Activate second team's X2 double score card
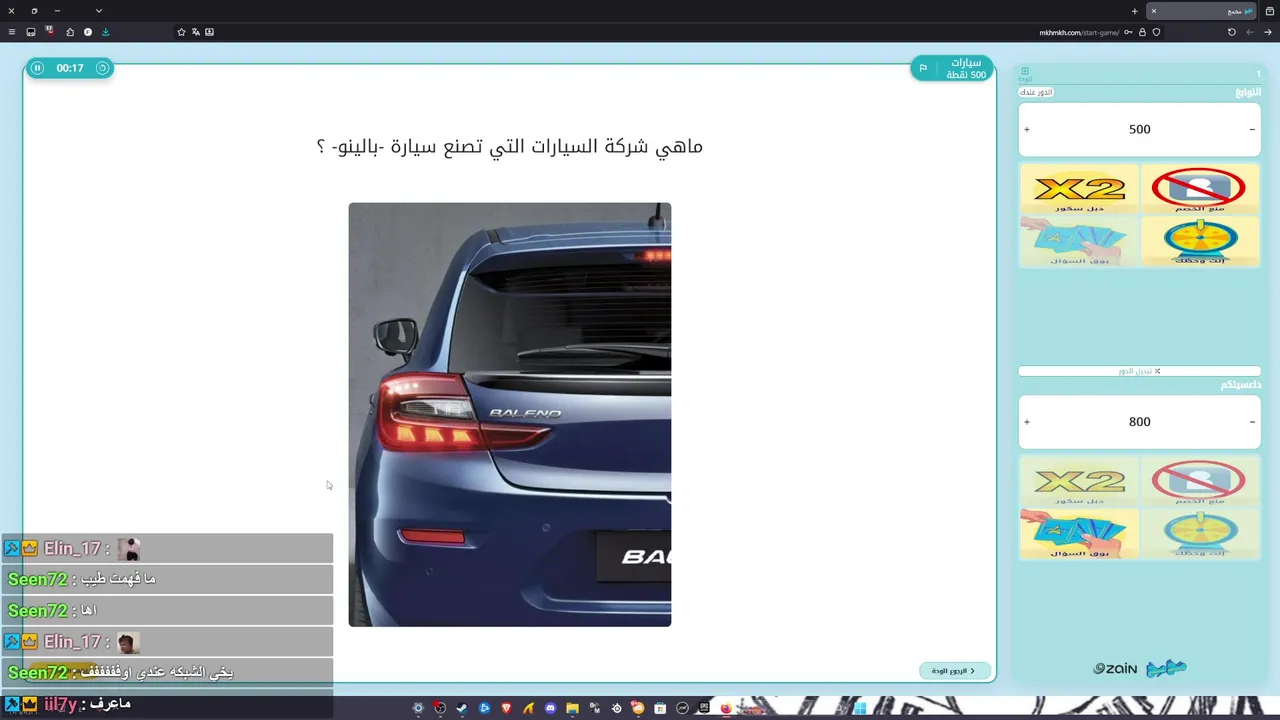The width and height of the screenshot is (1280, 720). coord(1079,482)
